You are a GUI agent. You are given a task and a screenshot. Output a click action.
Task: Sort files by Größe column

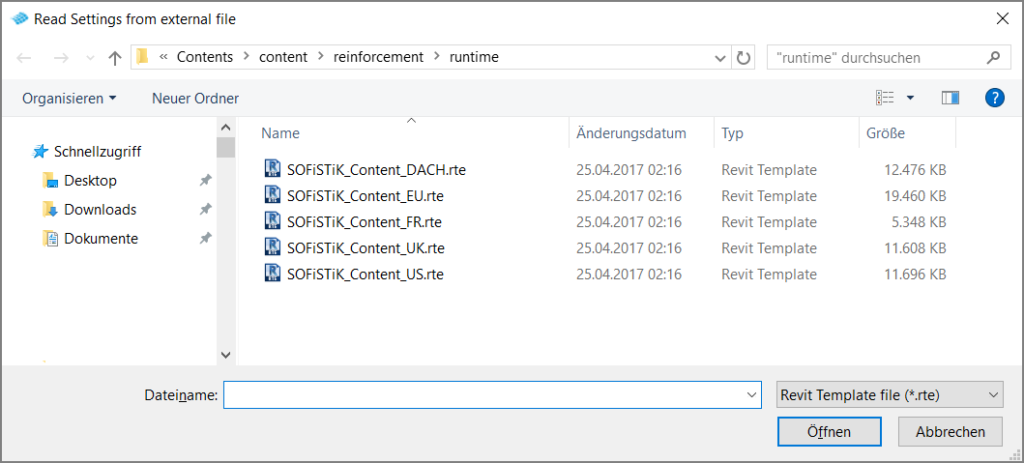coord(885,133)
